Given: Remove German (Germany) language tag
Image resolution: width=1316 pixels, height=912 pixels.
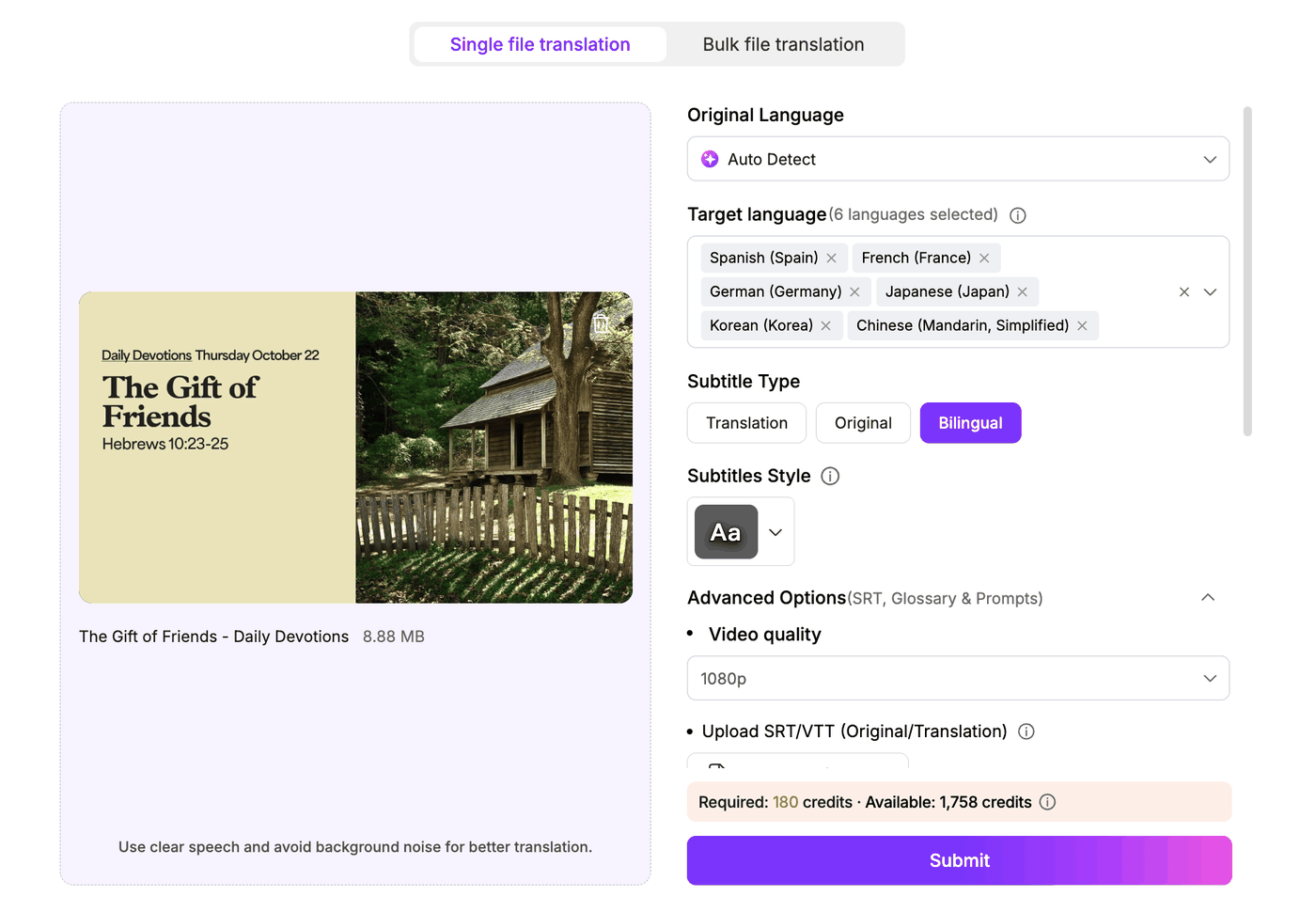Looking at the screenshot, I should point(854,291).
